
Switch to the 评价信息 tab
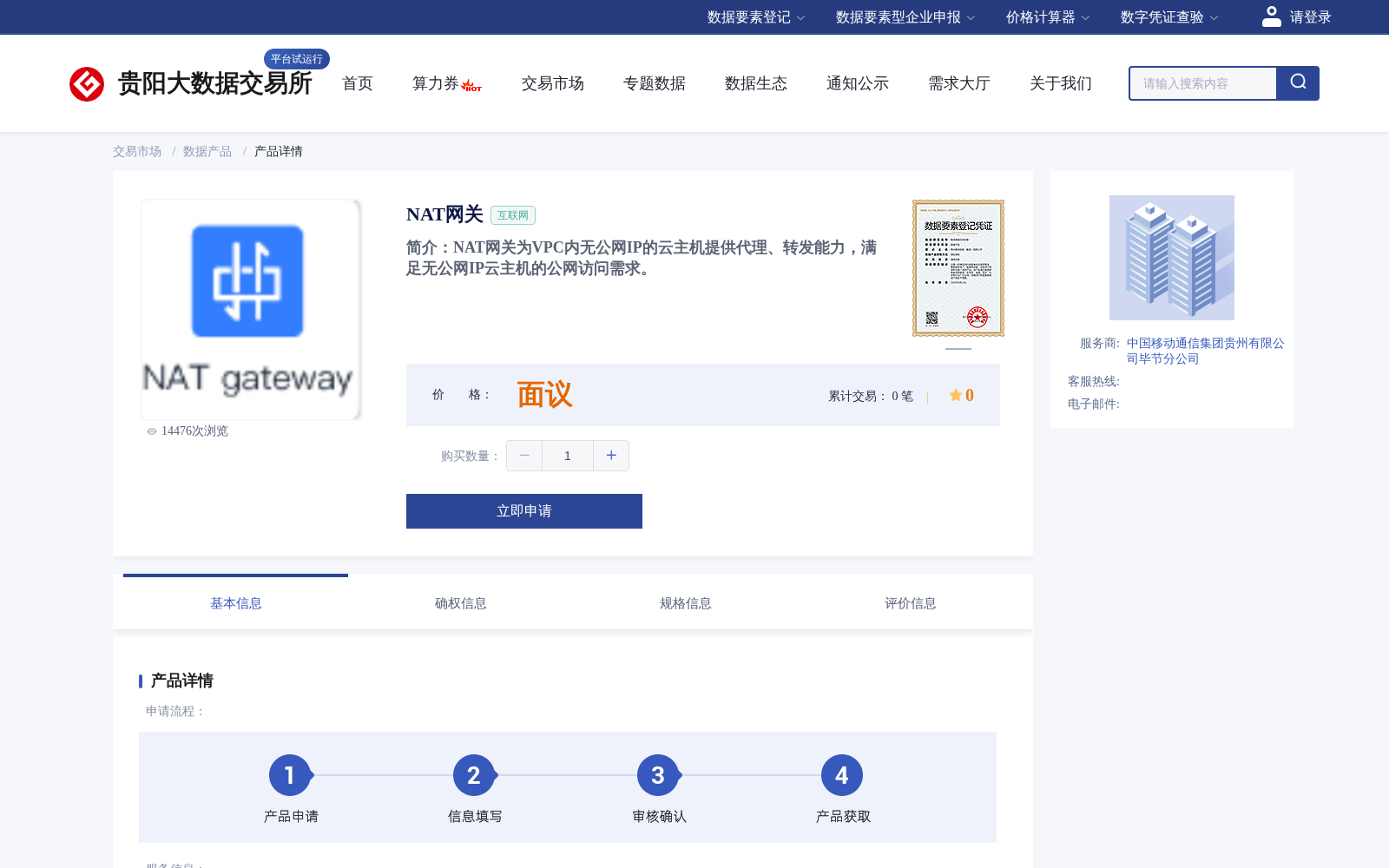tap(911, 603)
